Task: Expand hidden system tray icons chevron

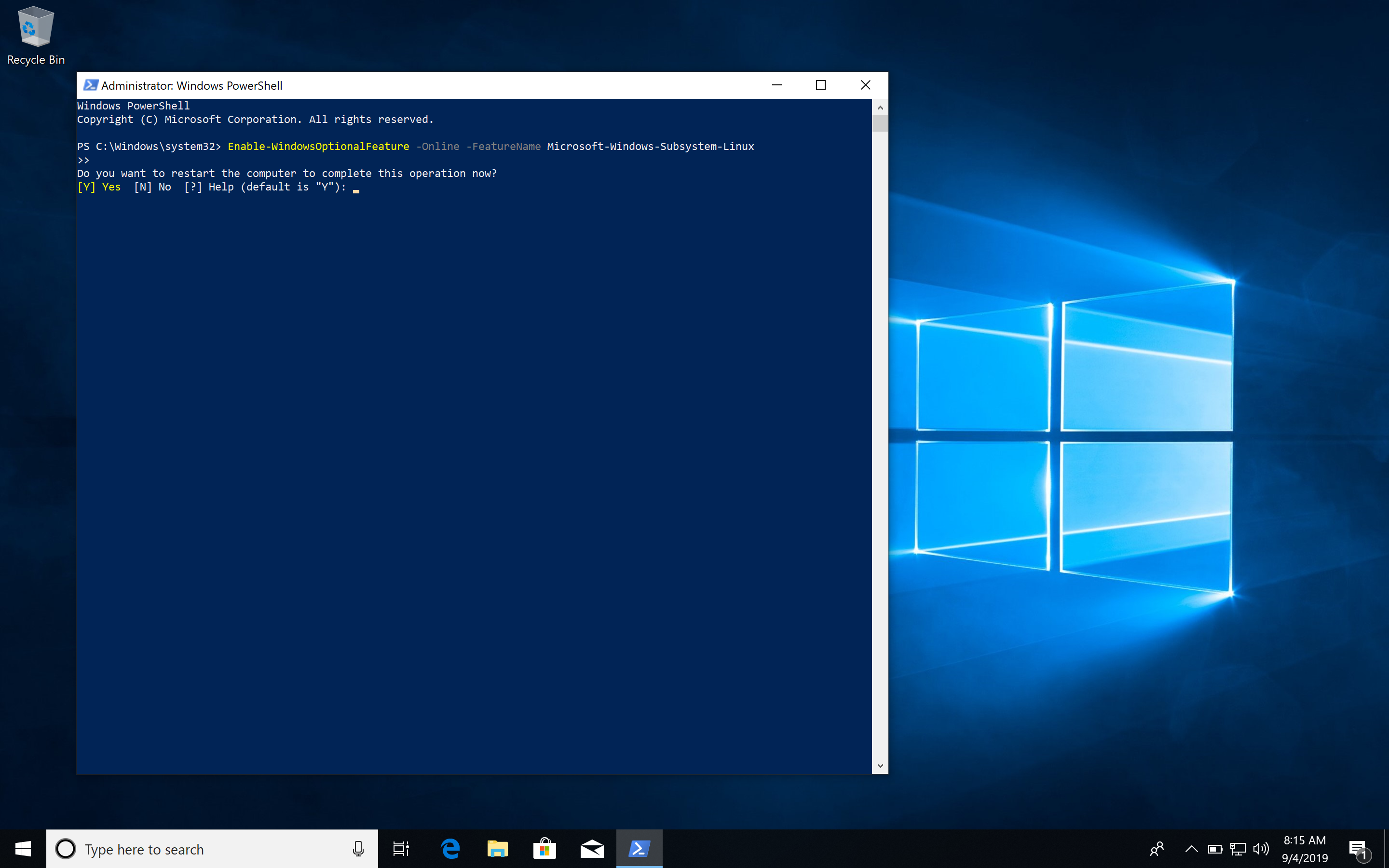Action: [1192, 849]
